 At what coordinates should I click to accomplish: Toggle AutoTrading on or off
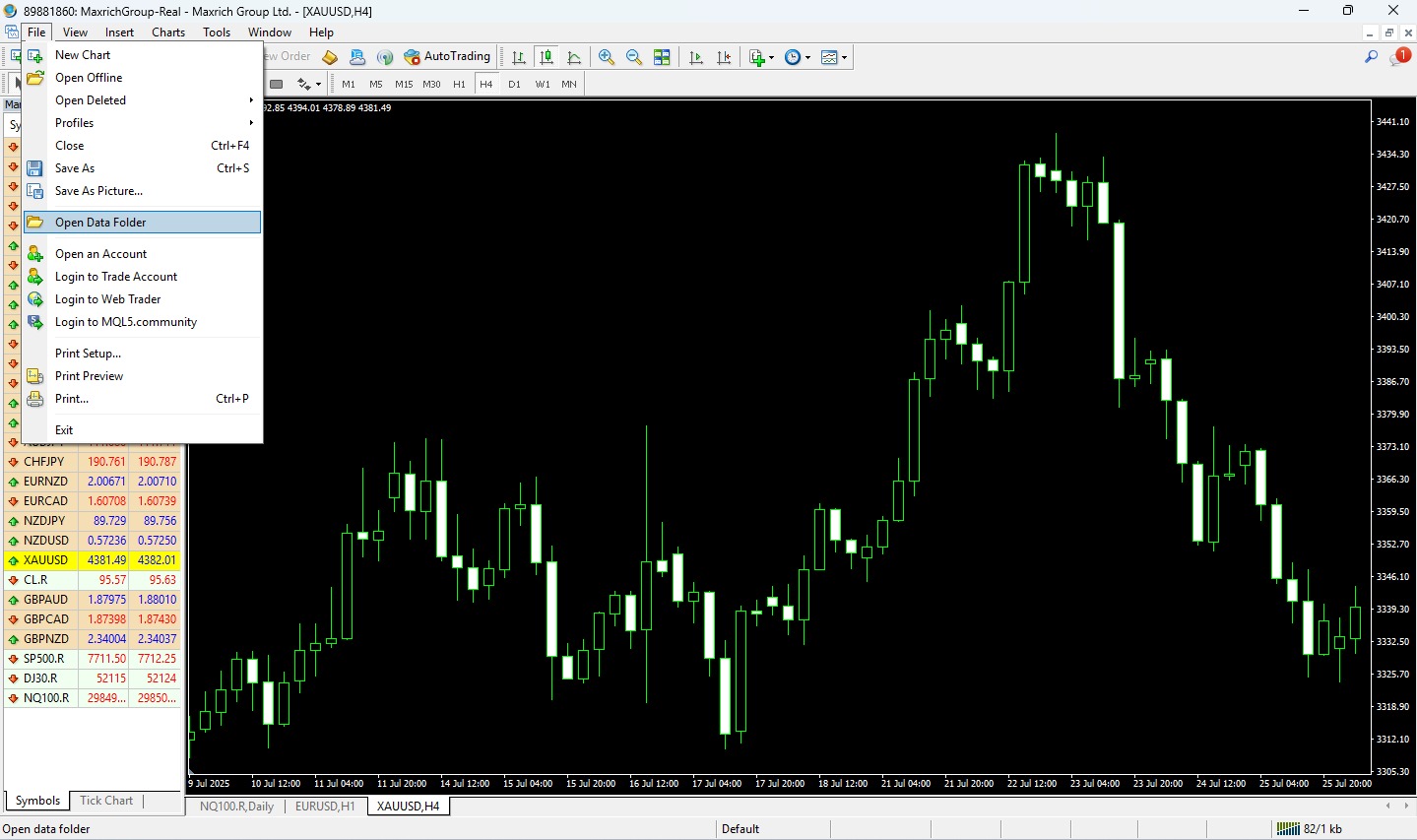coord(448,57)
